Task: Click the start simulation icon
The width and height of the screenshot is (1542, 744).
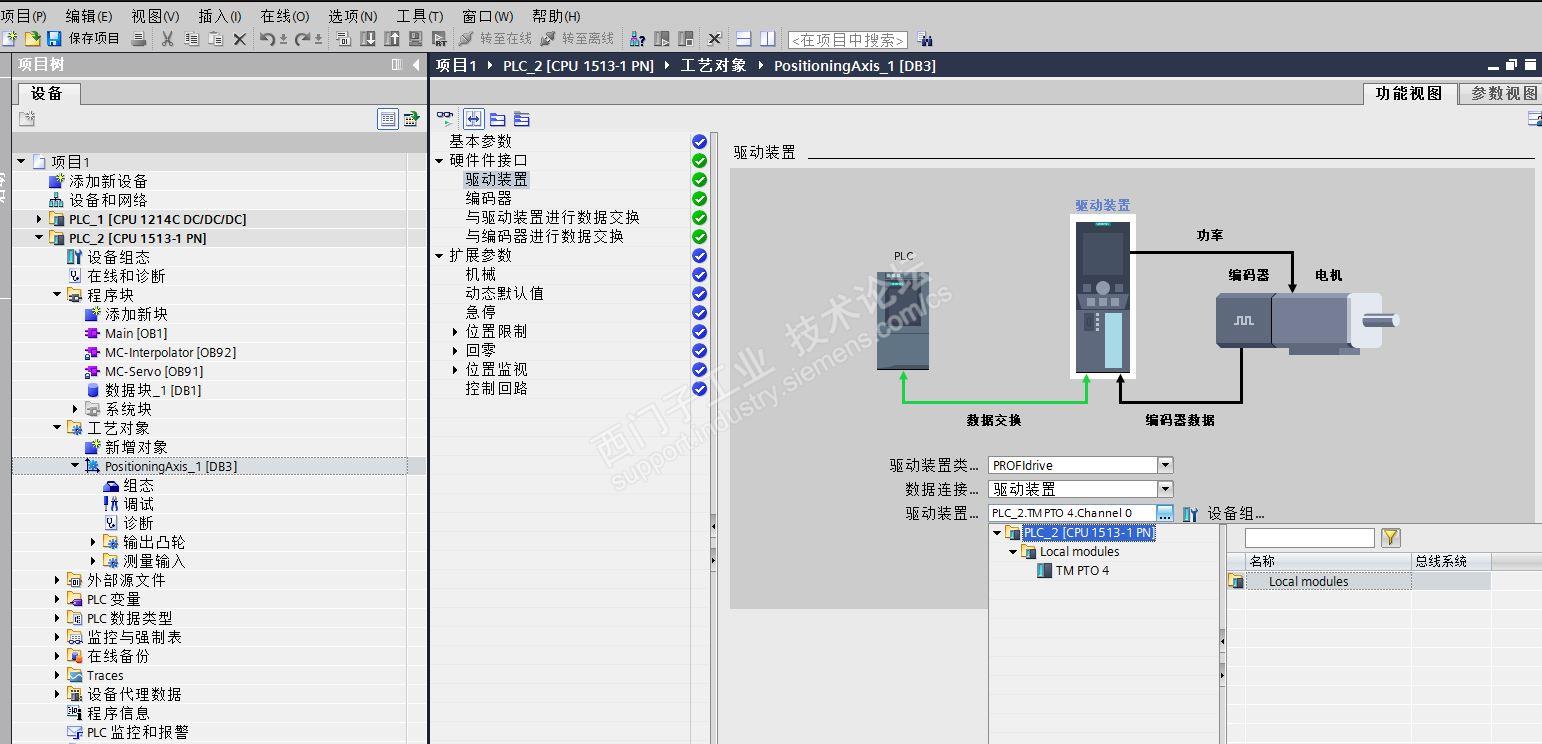Action: point(415,39)
